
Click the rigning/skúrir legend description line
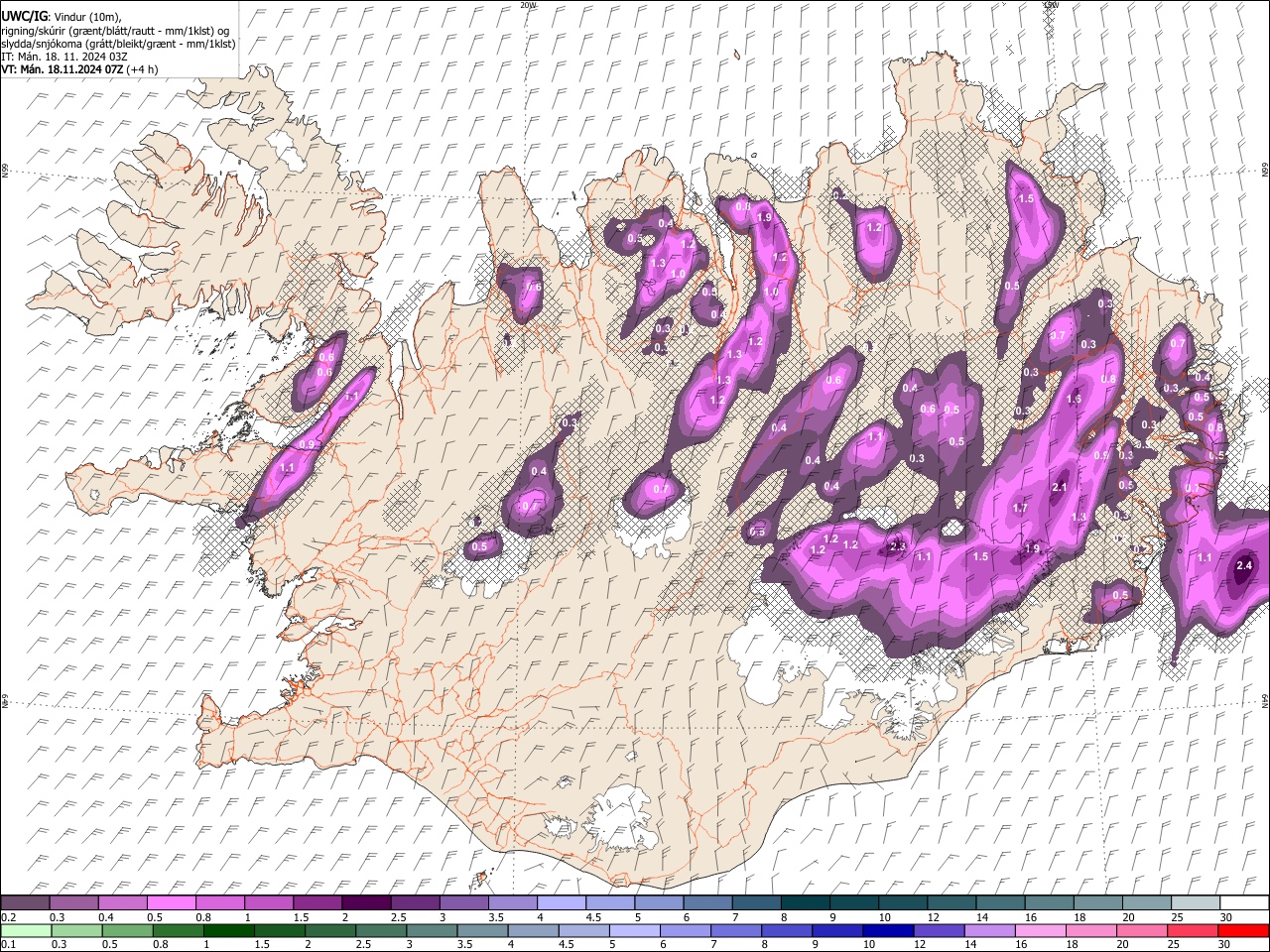[115, 31]
